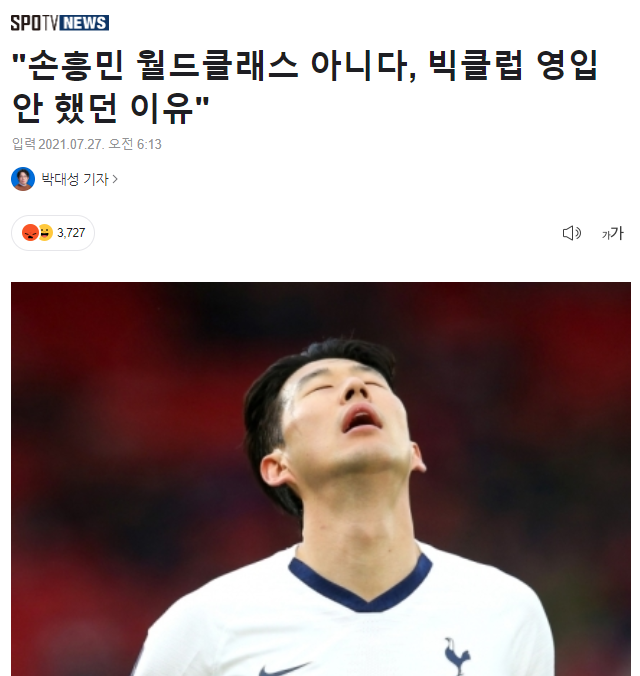Open the 3,727 reactions count
640x676 pixels.
point(71,233)
